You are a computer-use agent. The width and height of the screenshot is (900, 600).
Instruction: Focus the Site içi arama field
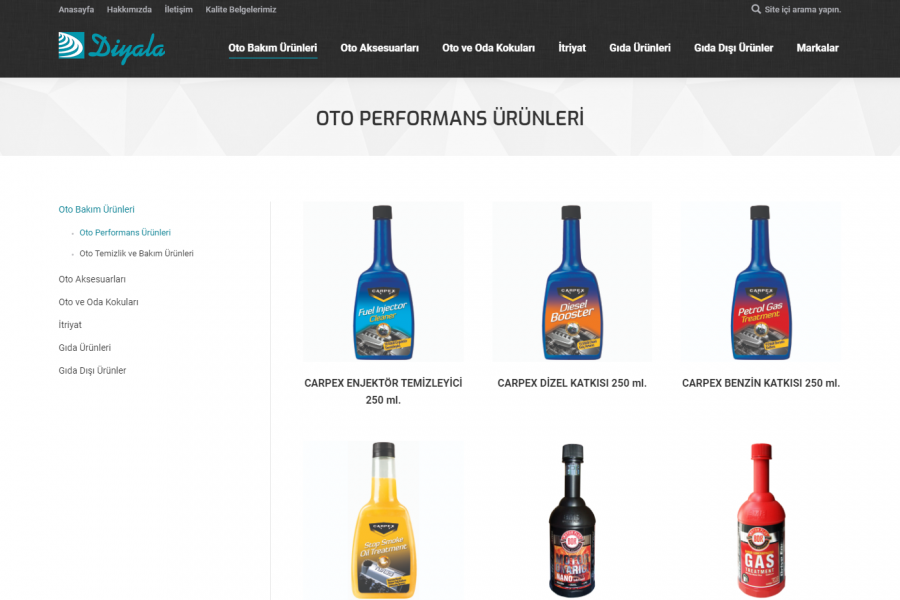pos(802,9)
